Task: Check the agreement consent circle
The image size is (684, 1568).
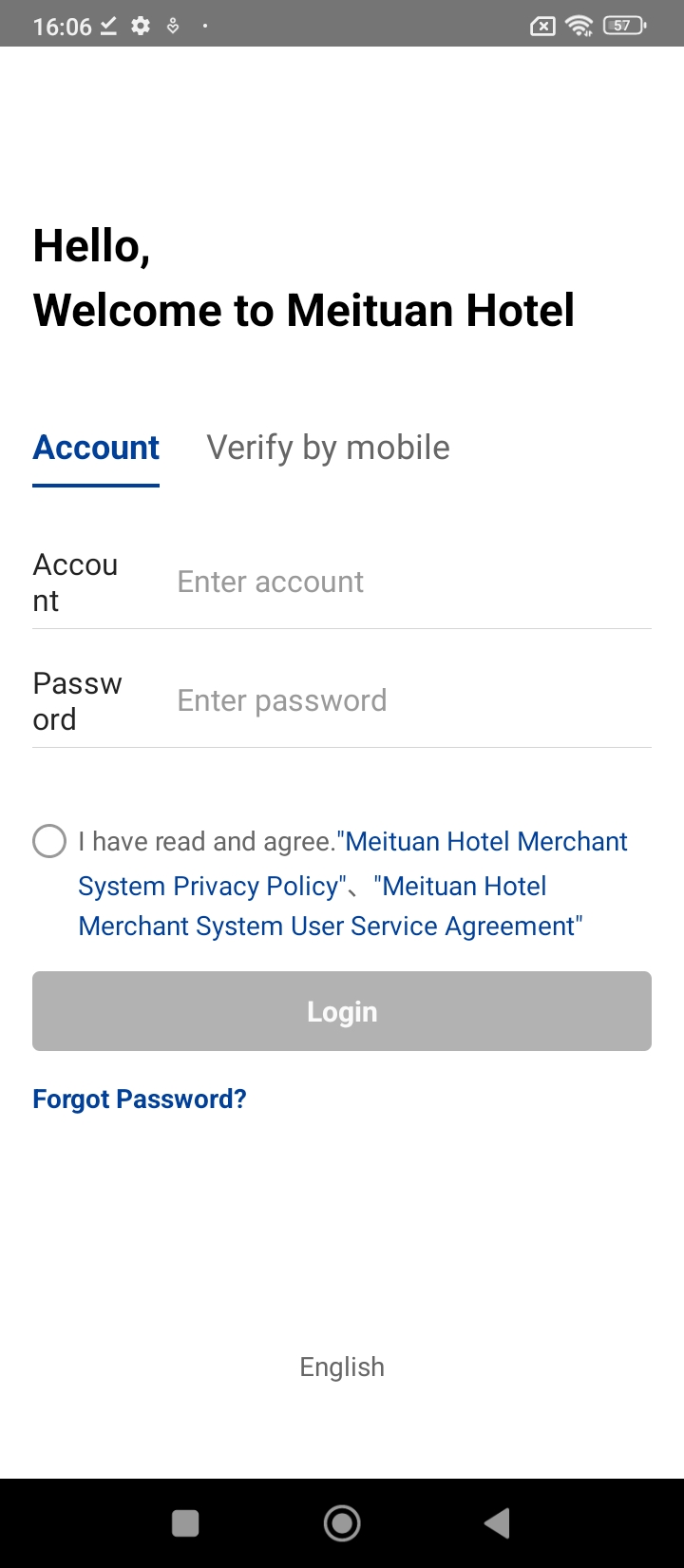Action: (x=49, y=841)
